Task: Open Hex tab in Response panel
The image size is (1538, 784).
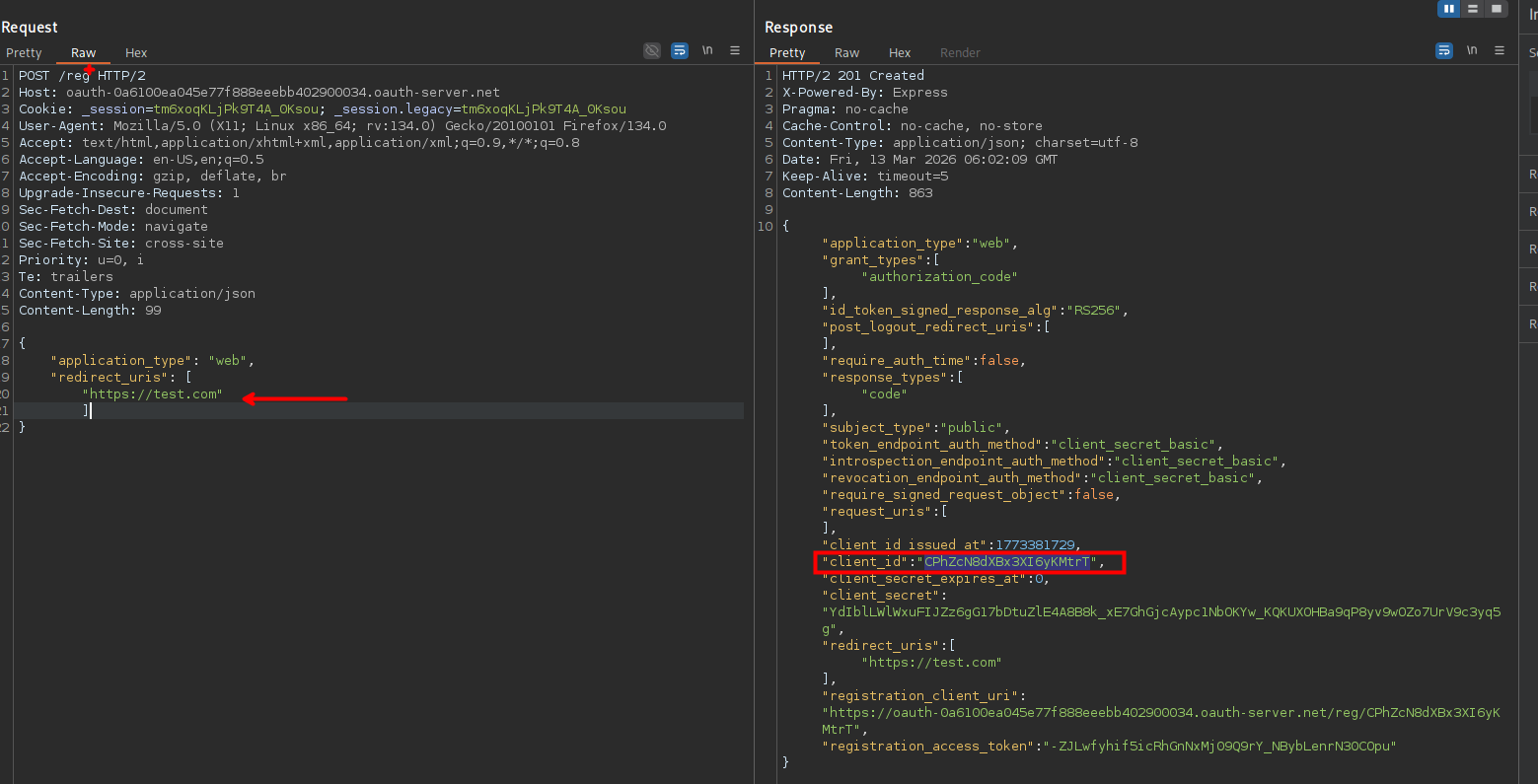Action: (x=900, y=53)
